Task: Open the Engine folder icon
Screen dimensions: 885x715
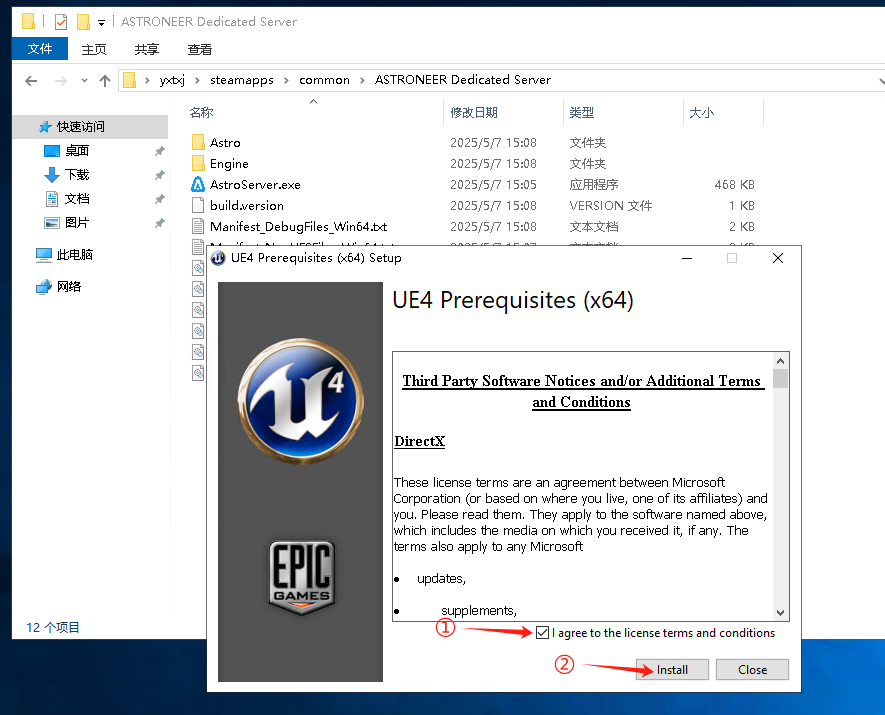Action: (x=198, y=163)
